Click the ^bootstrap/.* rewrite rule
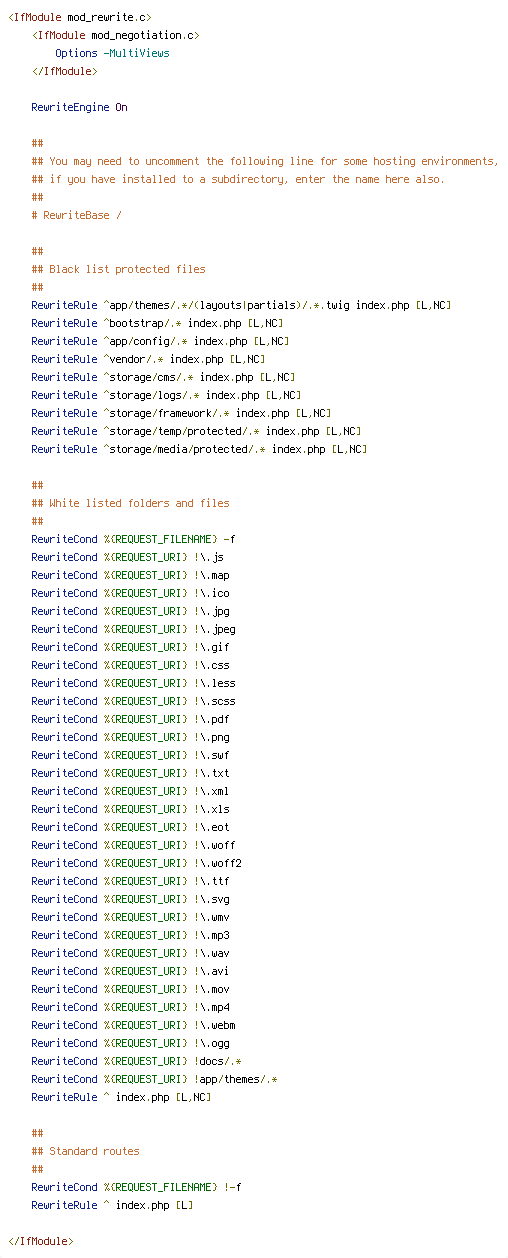 [x=157, y=323]
